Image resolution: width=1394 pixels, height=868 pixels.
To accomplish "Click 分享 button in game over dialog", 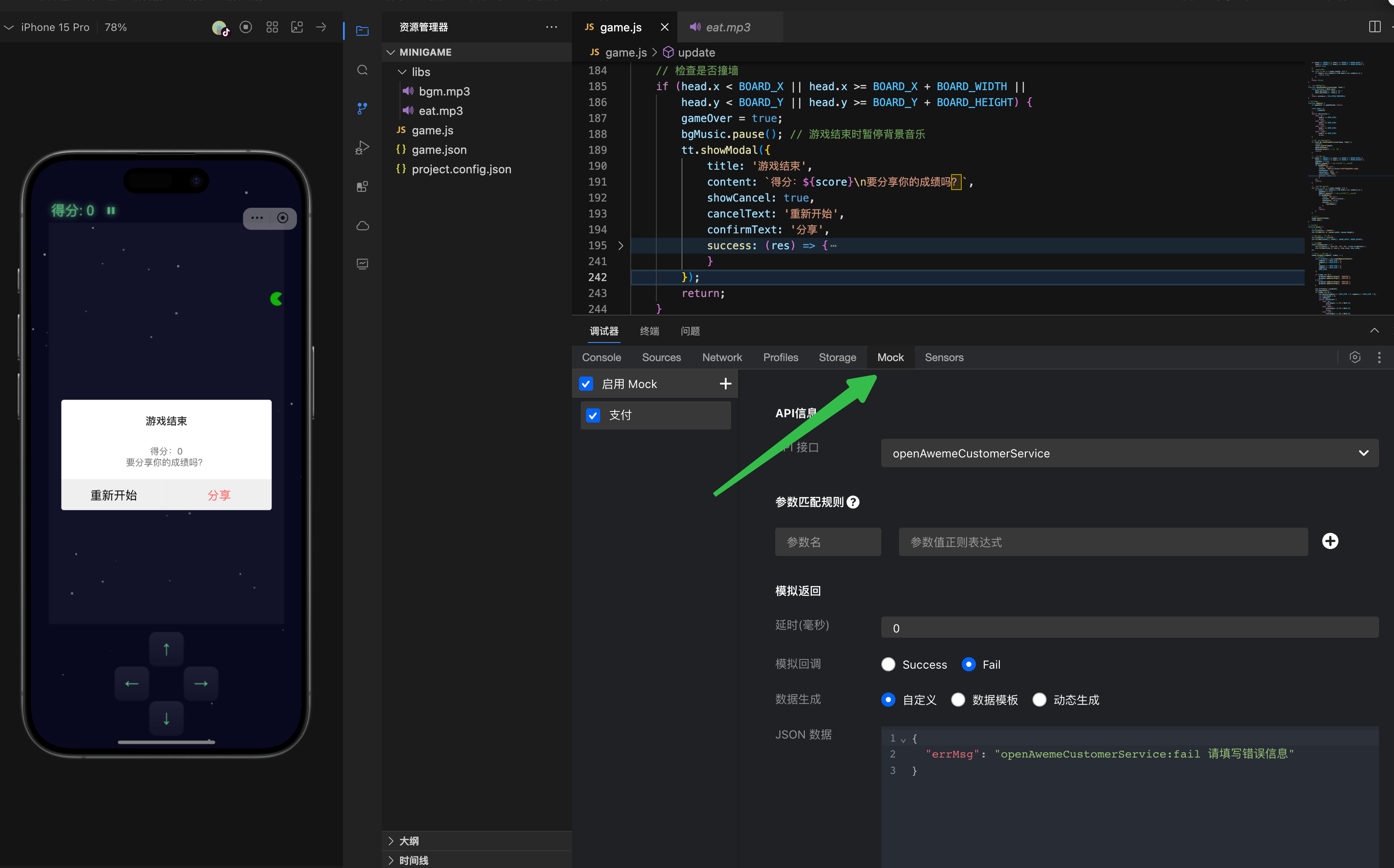I will [219, 495].
